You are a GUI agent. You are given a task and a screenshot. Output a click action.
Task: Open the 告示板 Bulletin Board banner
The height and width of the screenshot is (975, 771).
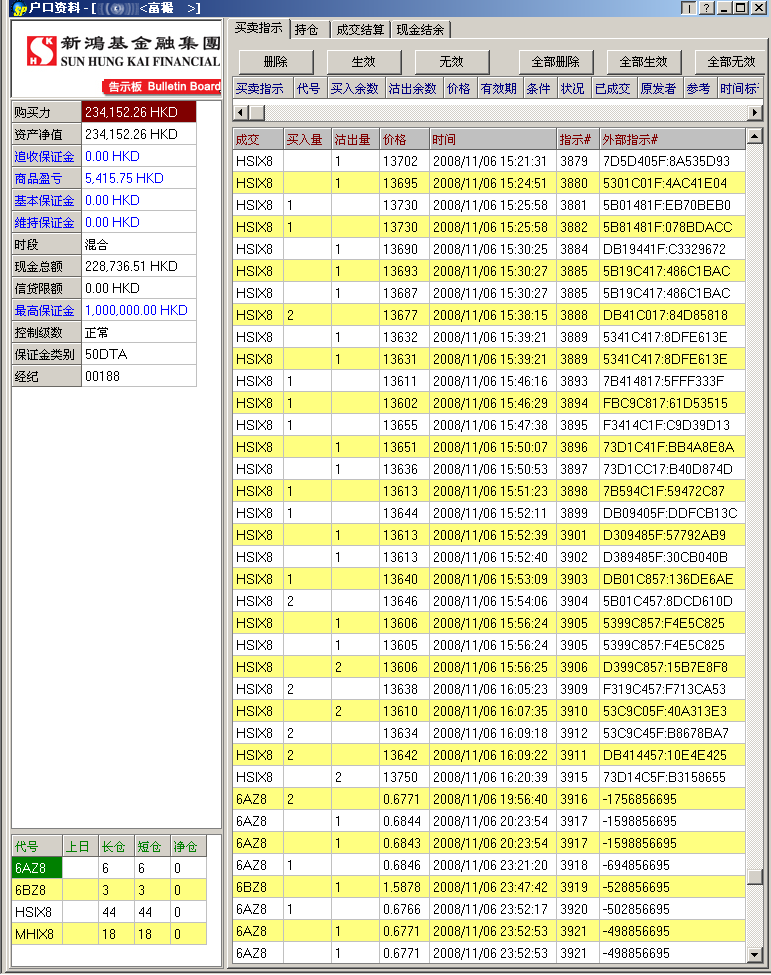[x=162, y=86]
